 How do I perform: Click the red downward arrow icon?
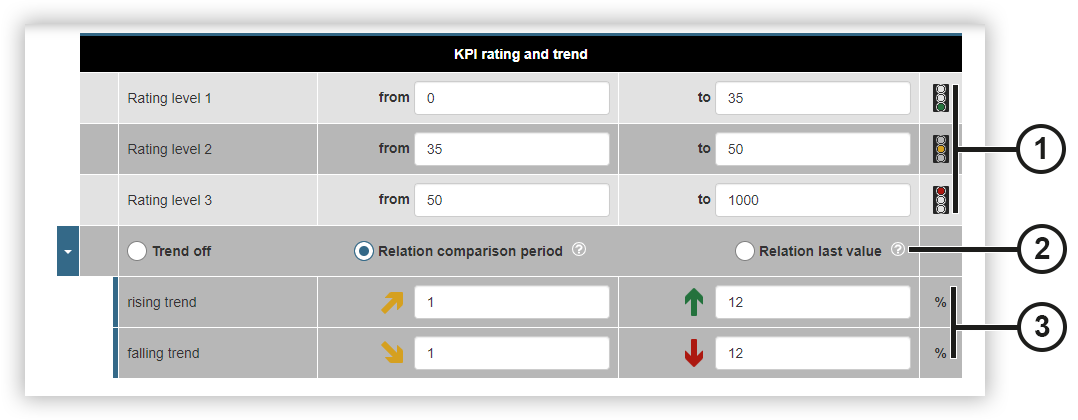[x=694, y=353]
